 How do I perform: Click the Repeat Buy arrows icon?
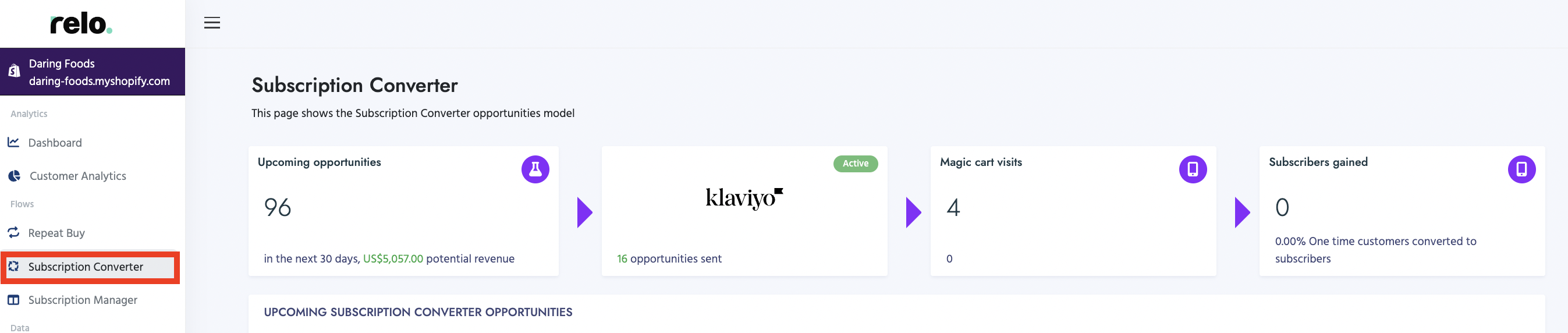(13, 232)
